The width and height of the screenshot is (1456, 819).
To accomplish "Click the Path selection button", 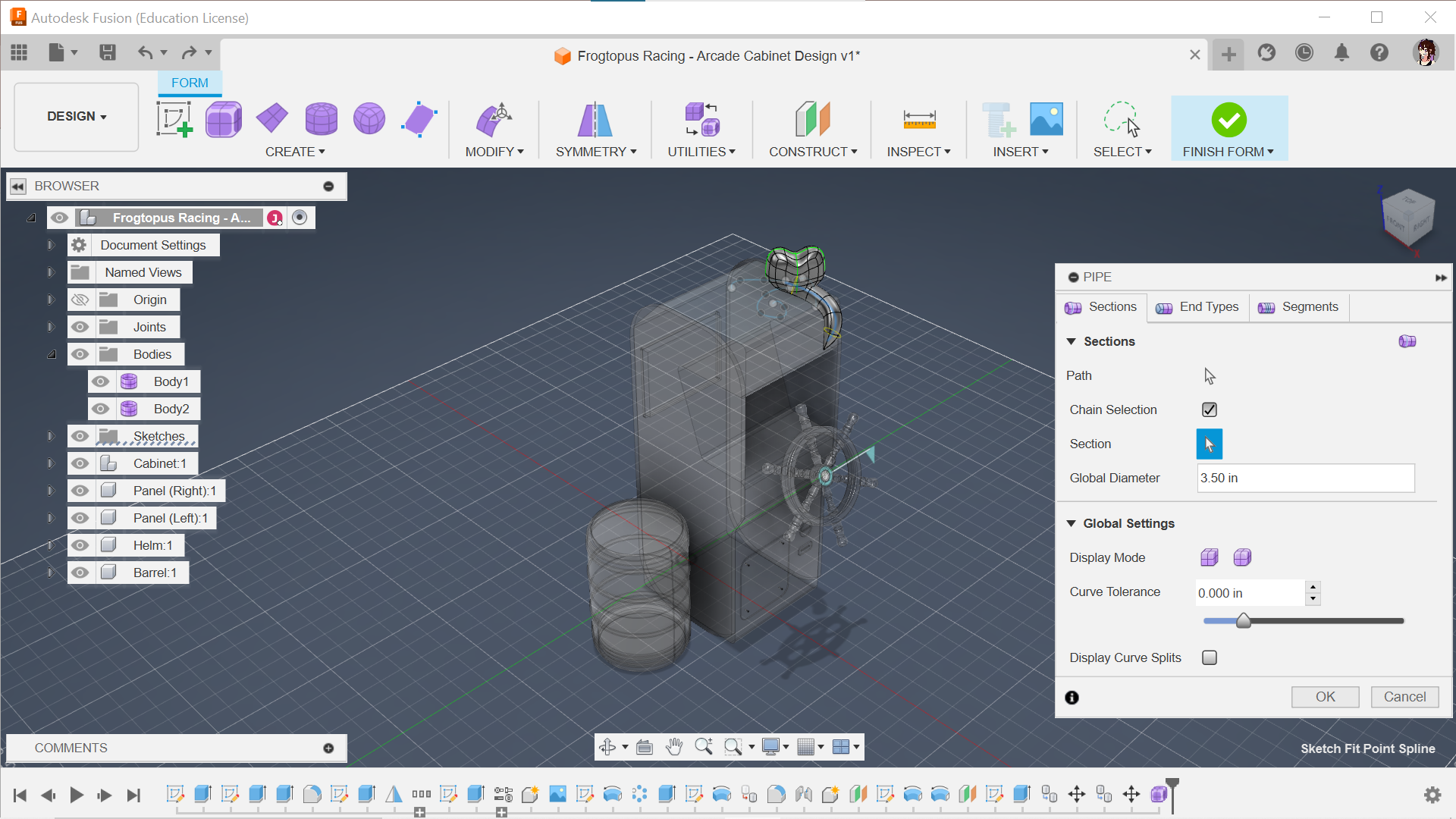I will (x=1210, y=375).
